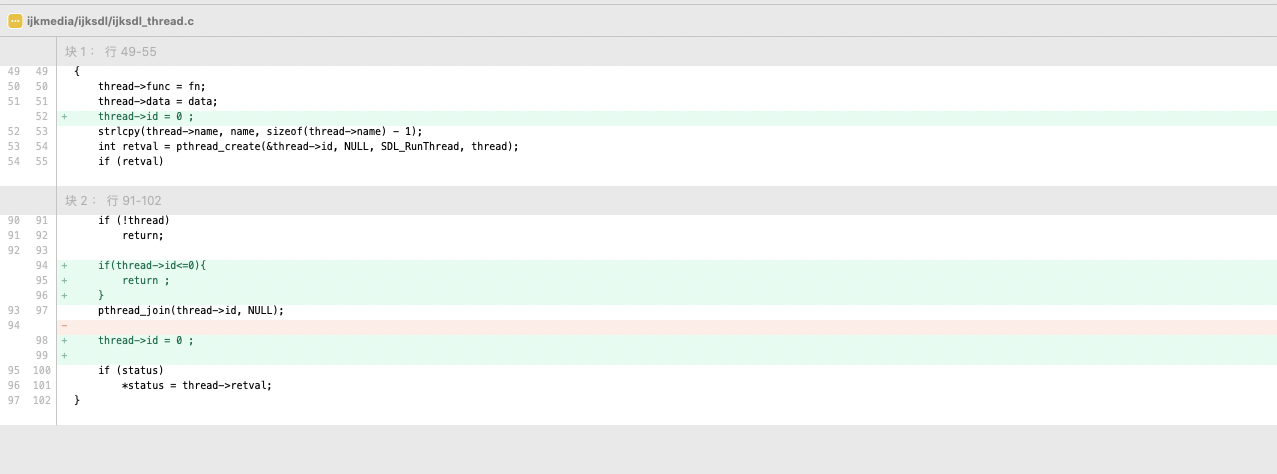
Task: Click the opening brace on line 49
Action: pyautogui.click(x=77, y=71)
